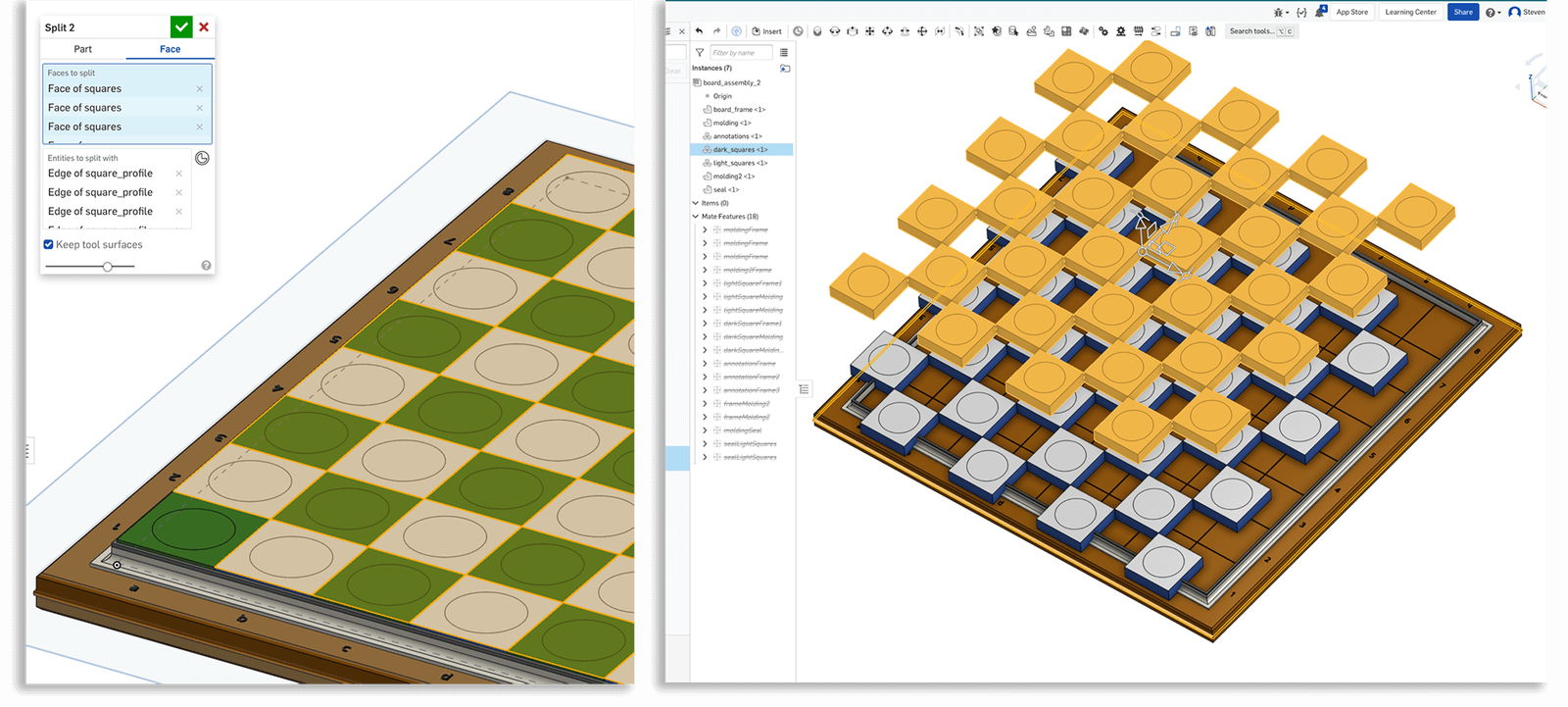Uncheck Keep tool surfaces checkbox
This screenshot has width=1568, height=707.
49,245
